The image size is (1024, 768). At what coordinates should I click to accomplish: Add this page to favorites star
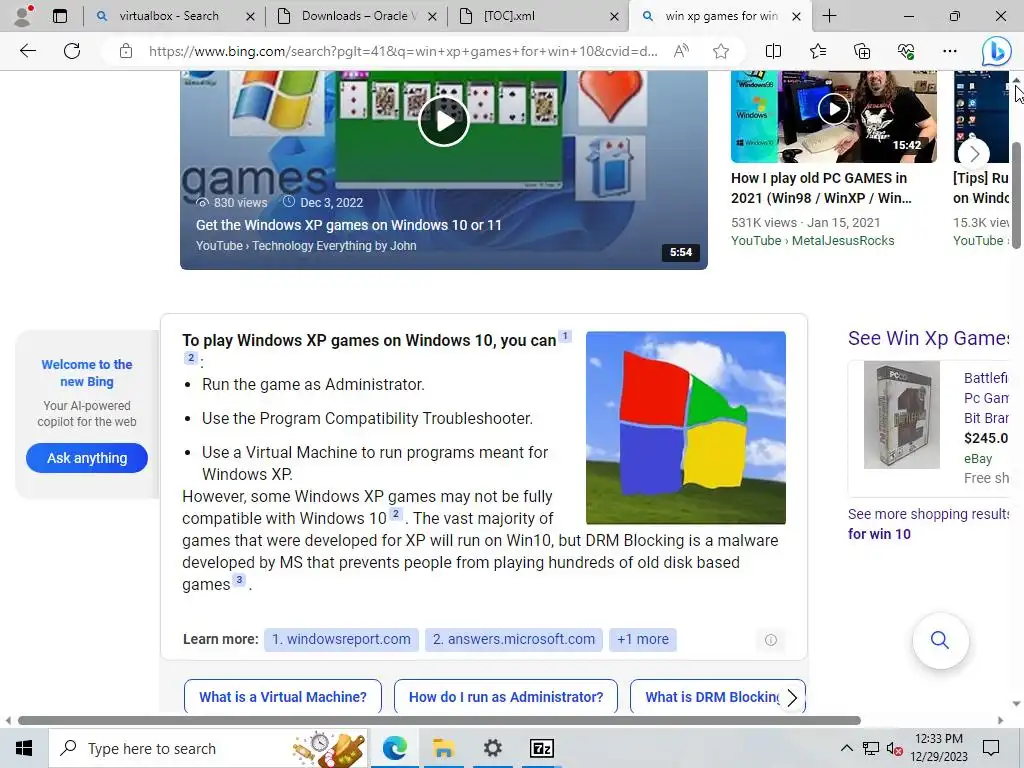pyautogui.click(x=721, y=51)
